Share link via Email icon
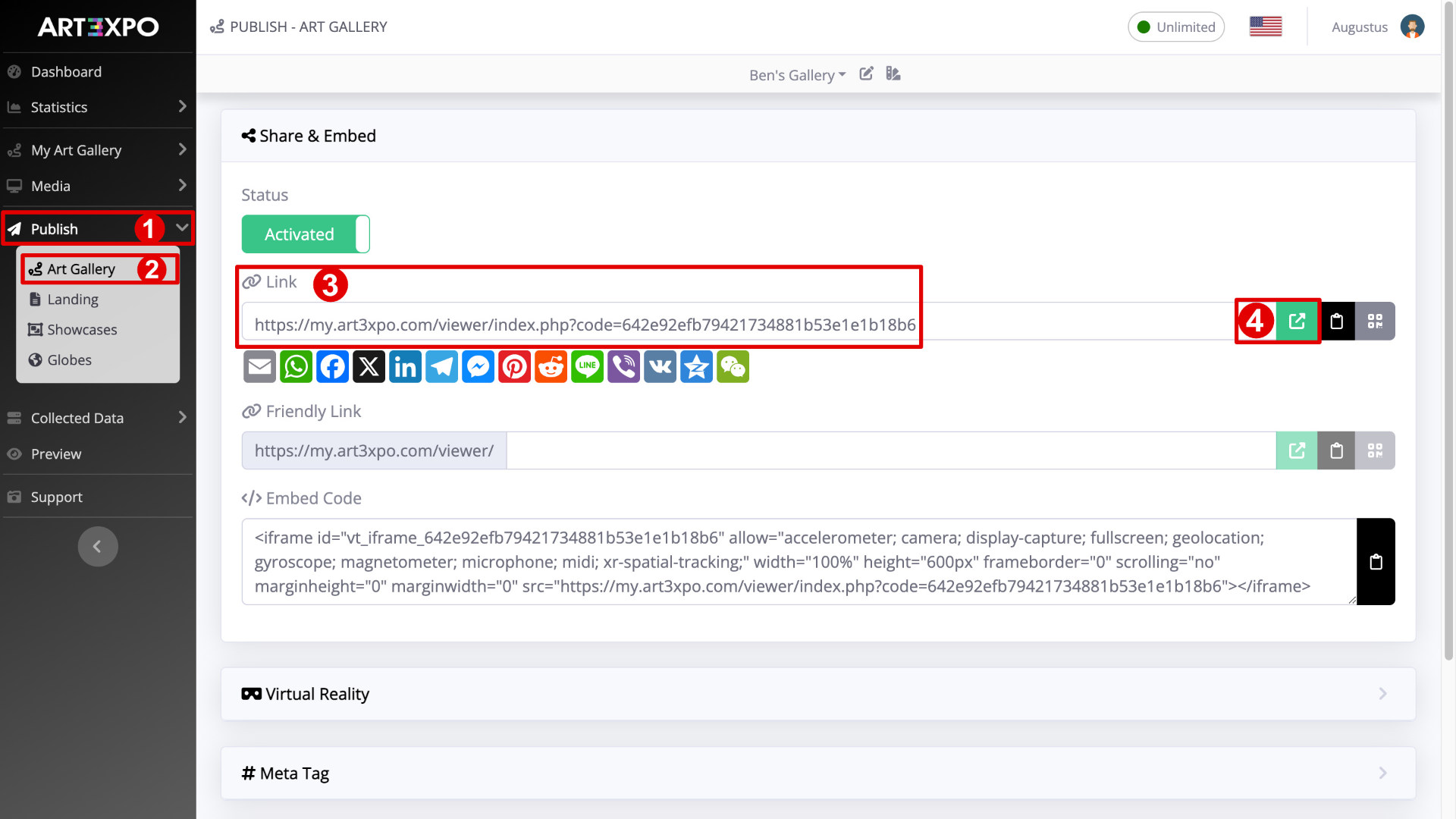Viewport: 1456px width, 819px height. pos(259,367)
